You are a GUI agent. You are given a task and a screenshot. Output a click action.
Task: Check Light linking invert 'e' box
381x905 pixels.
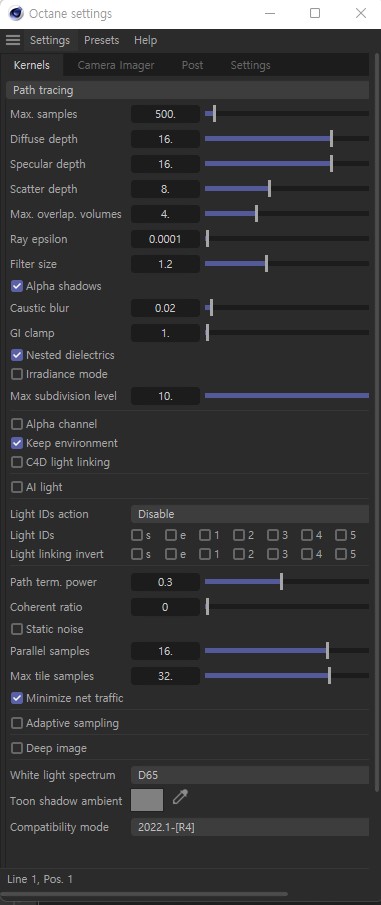170,554
